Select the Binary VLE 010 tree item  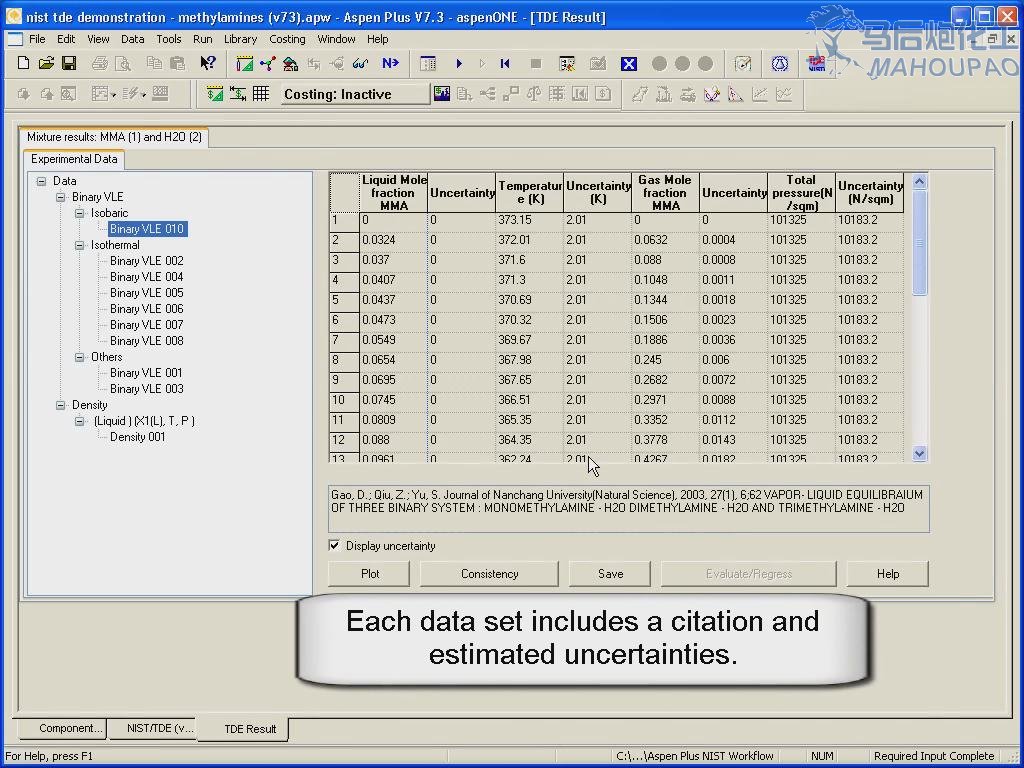pos(148,229)
